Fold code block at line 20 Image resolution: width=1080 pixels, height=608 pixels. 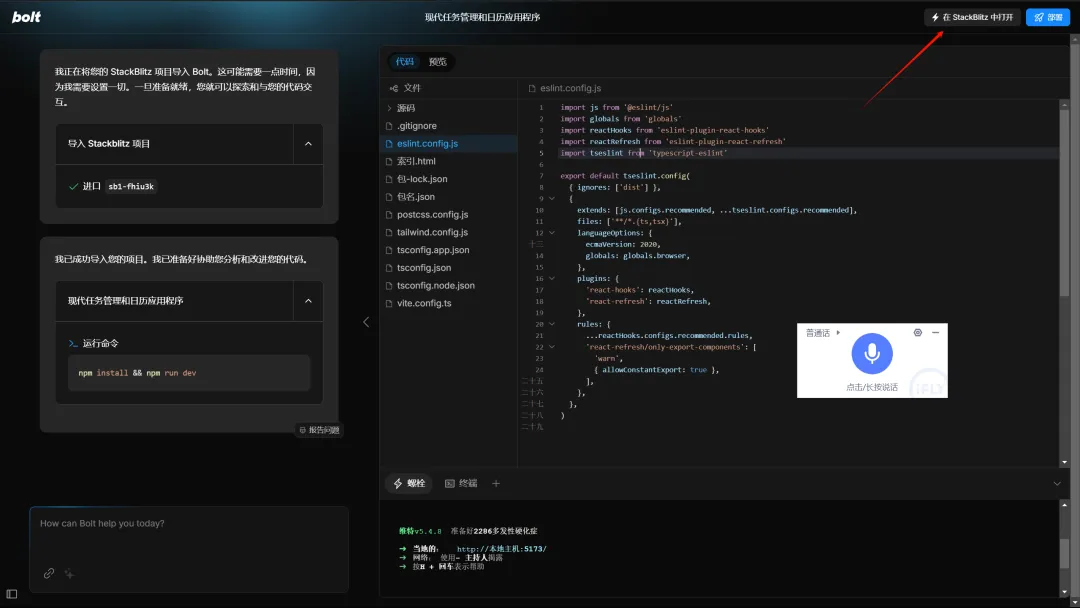click(552, 324)
